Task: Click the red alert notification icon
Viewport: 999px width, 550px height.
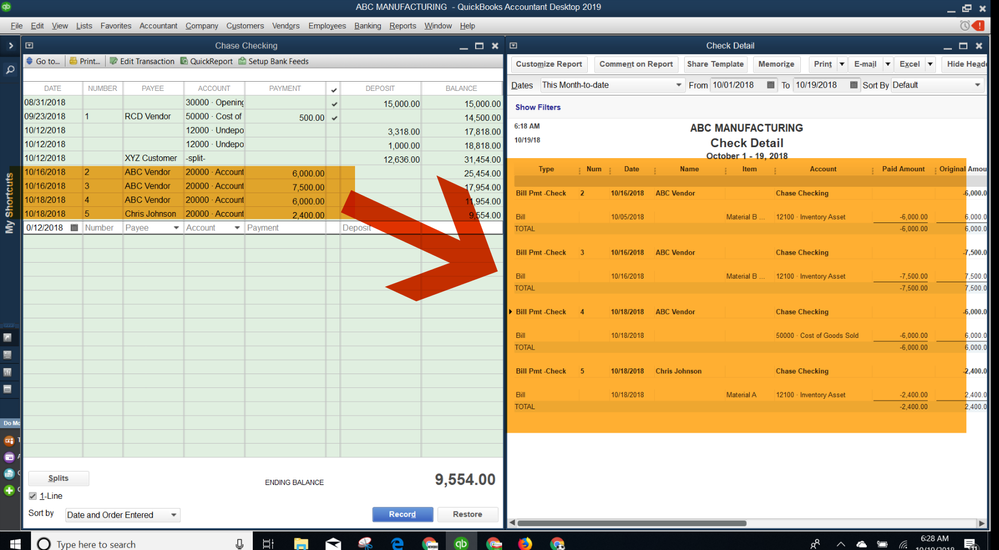Action: pos(978,25)
